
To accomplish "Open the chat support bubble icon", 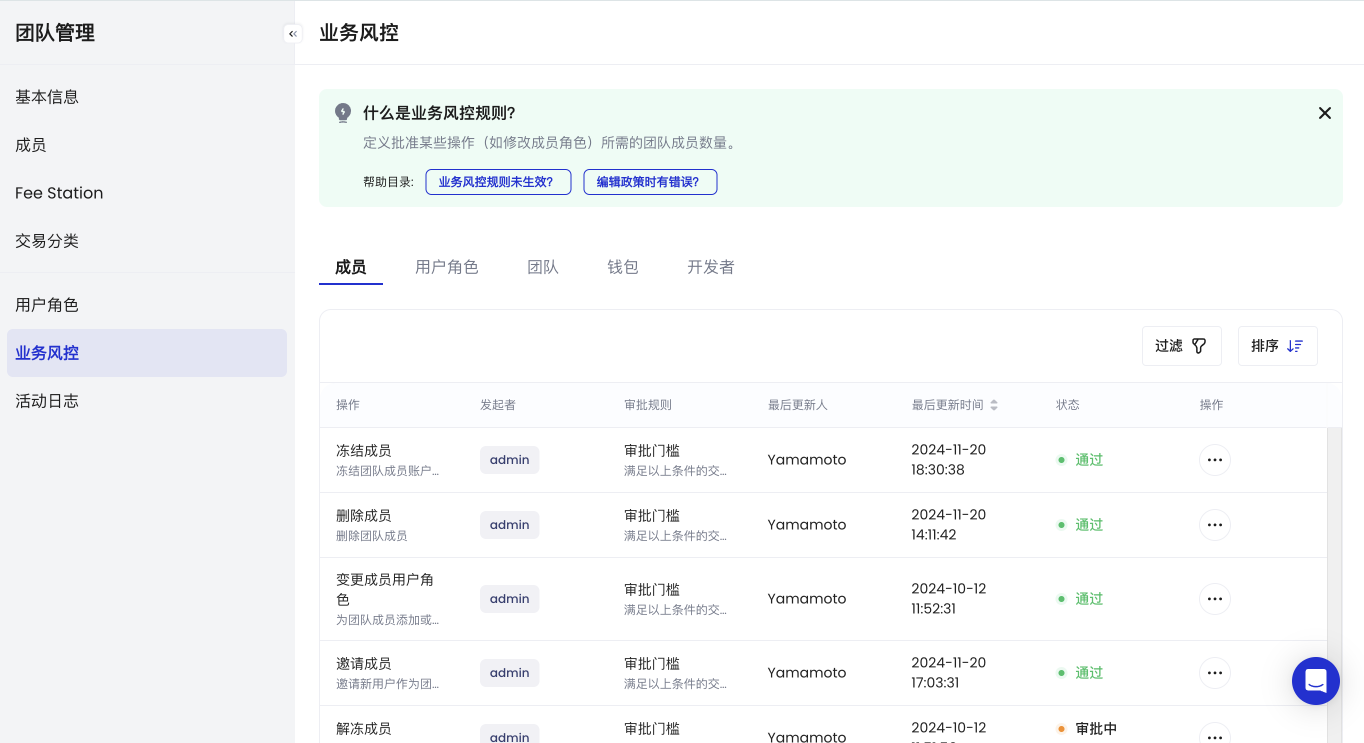I will [1316, 681].
